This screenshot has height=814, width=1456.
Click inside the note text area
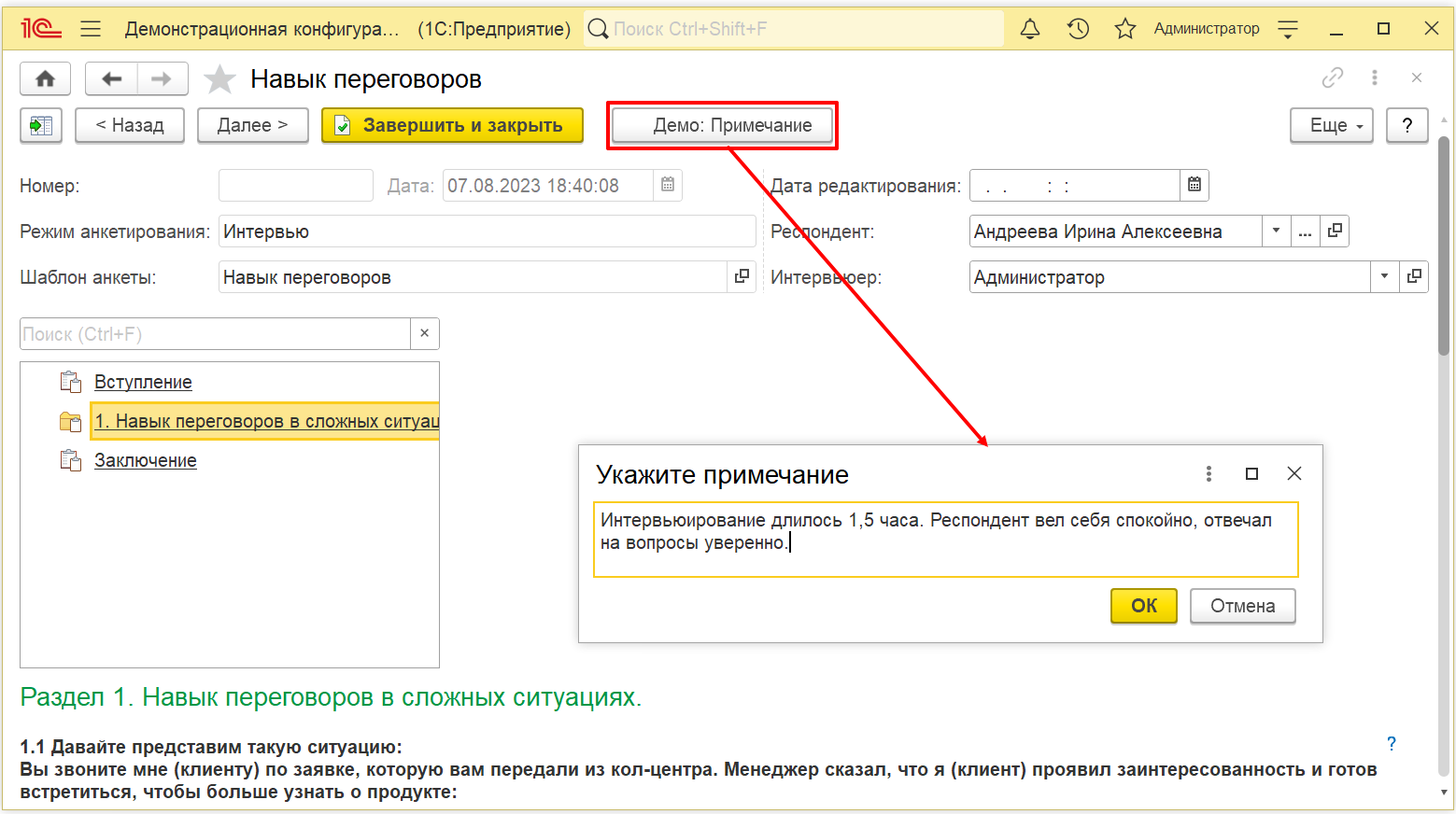coord(946,540)
